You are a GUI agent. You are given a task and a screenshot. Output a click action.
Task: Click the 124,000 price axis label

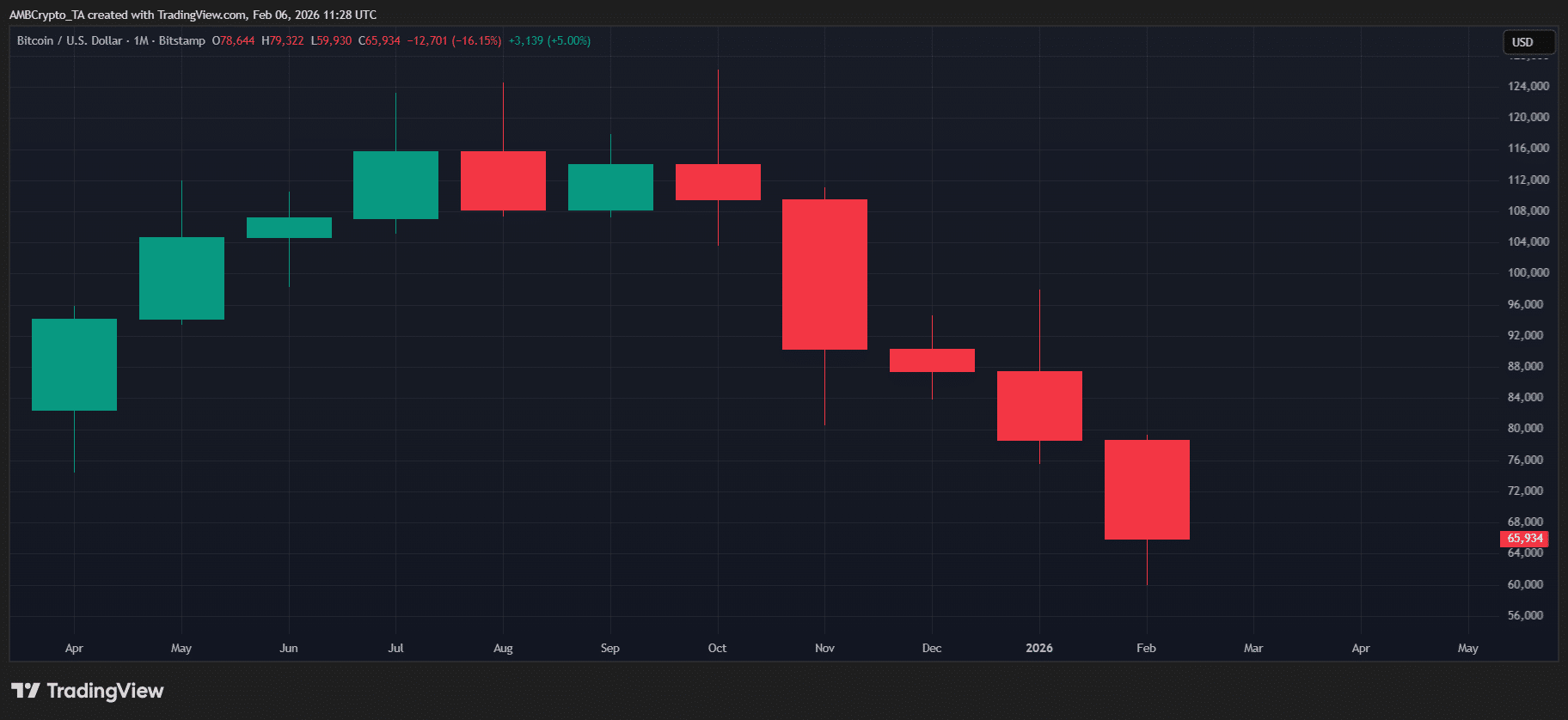tap(1528, 86)
